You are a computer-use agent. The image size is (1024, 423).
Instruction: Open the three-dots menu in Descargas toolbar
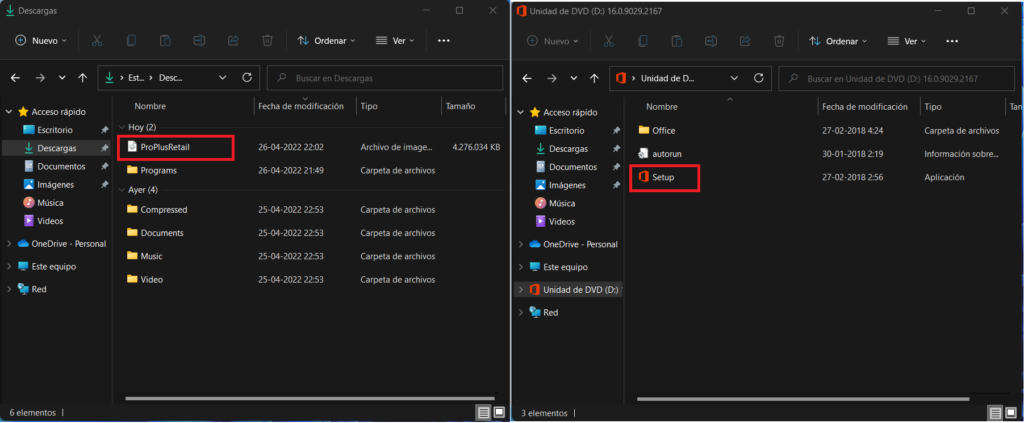[x=443, y=40]
